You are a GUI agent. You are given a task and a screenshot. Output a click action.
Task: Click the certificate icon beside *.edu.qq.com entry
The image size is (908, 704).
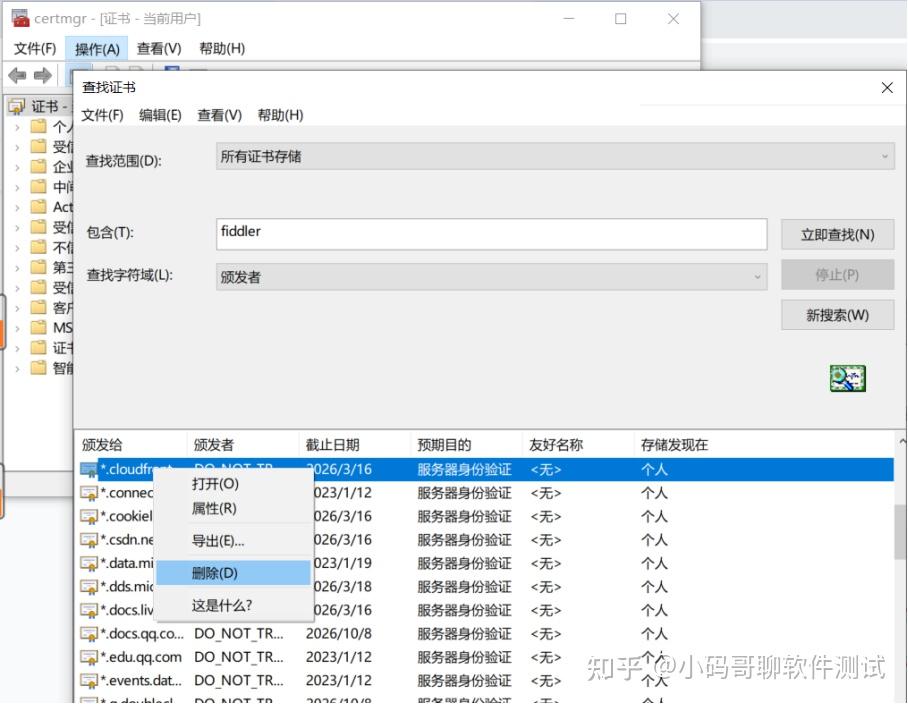click(87, 657)
